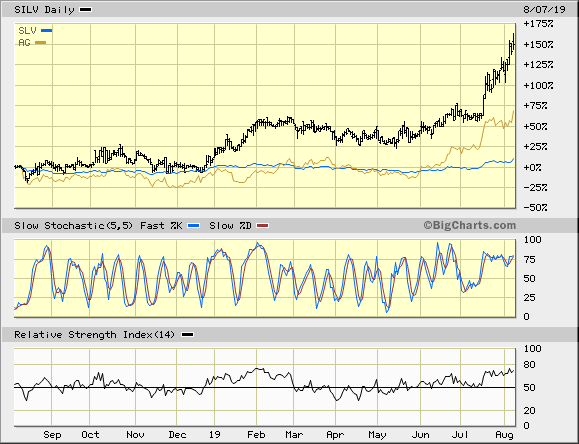Click the RSI 50 level axis label

[x=530, y=387]
